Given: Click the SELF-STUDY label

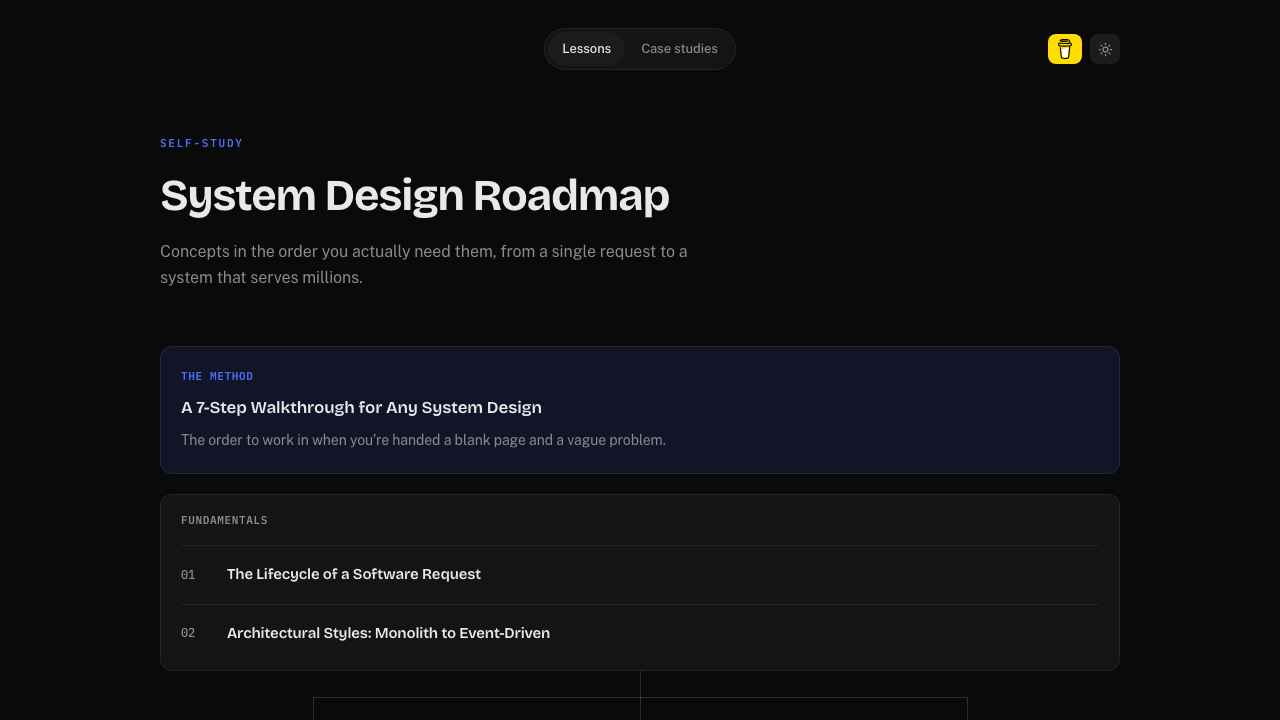Looking at the screenshot, I should point(201,143).
